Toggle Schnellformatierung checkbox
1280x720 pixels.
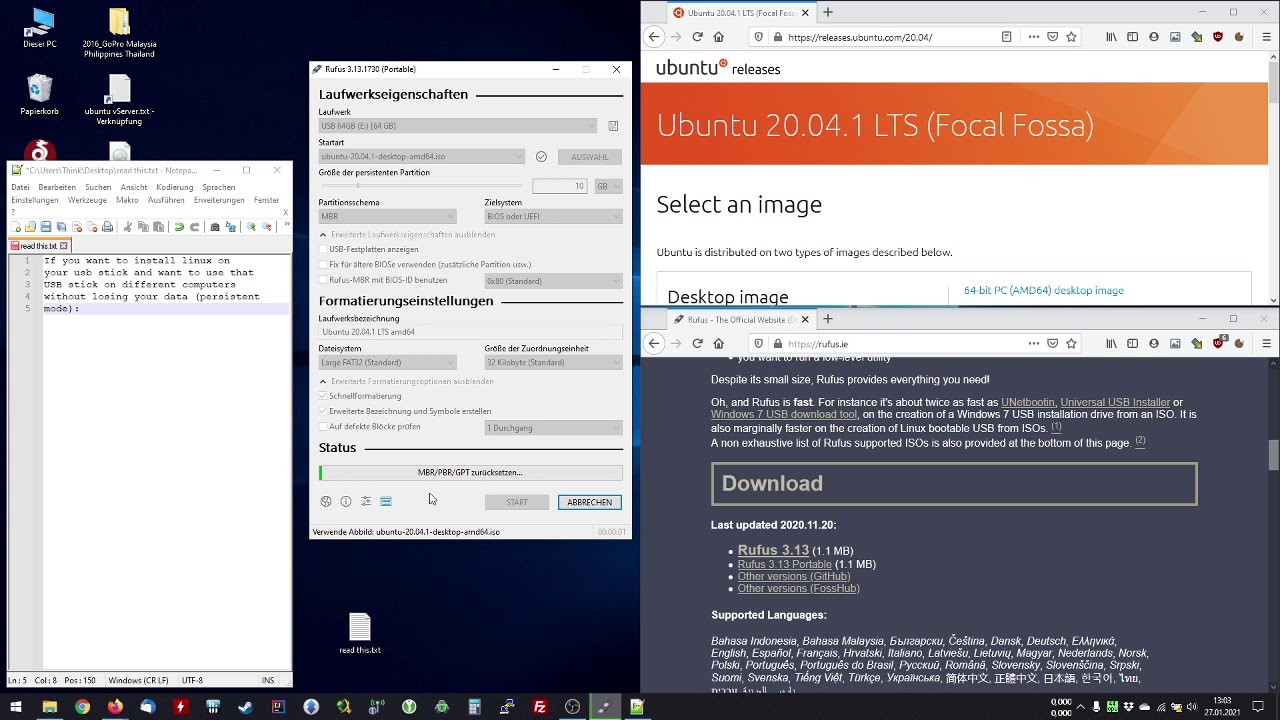pos(323,396)
